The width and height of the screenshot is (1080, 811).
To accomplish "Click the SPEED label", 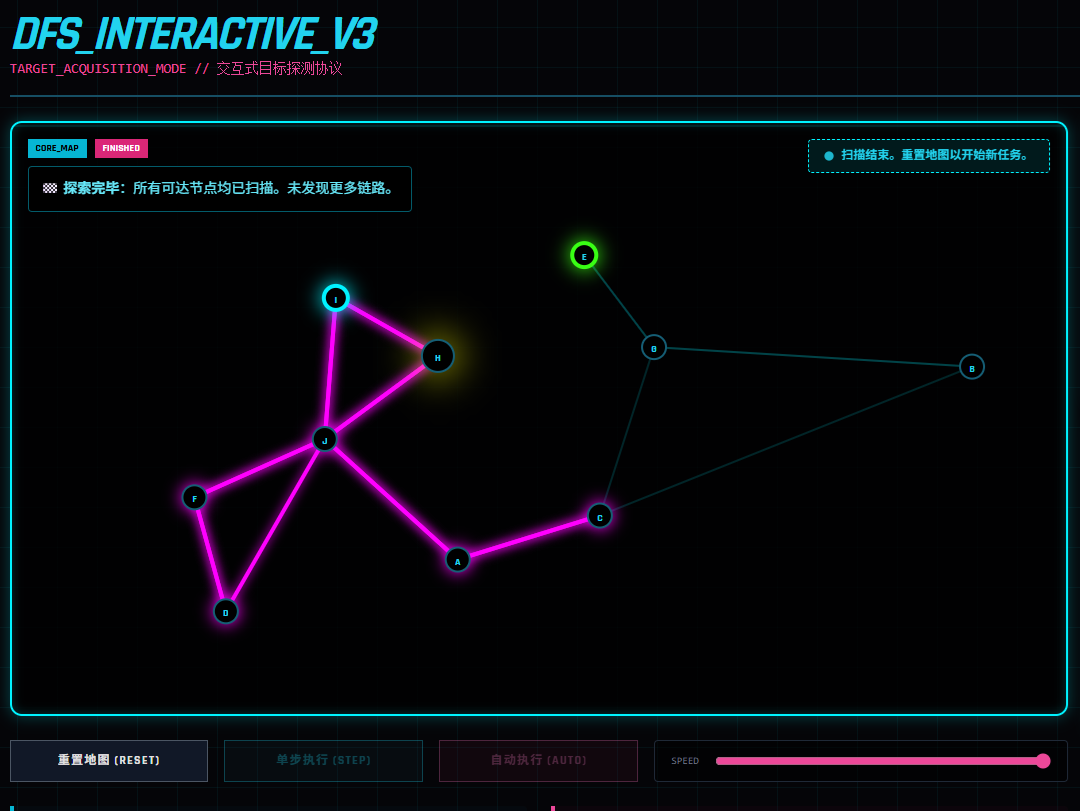I will [x=685, y=761].
